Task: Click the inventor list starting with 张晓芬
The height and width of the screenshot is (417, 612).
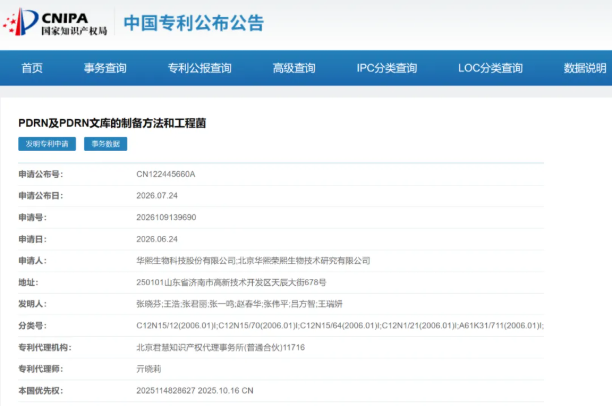Action: [239, 304]
